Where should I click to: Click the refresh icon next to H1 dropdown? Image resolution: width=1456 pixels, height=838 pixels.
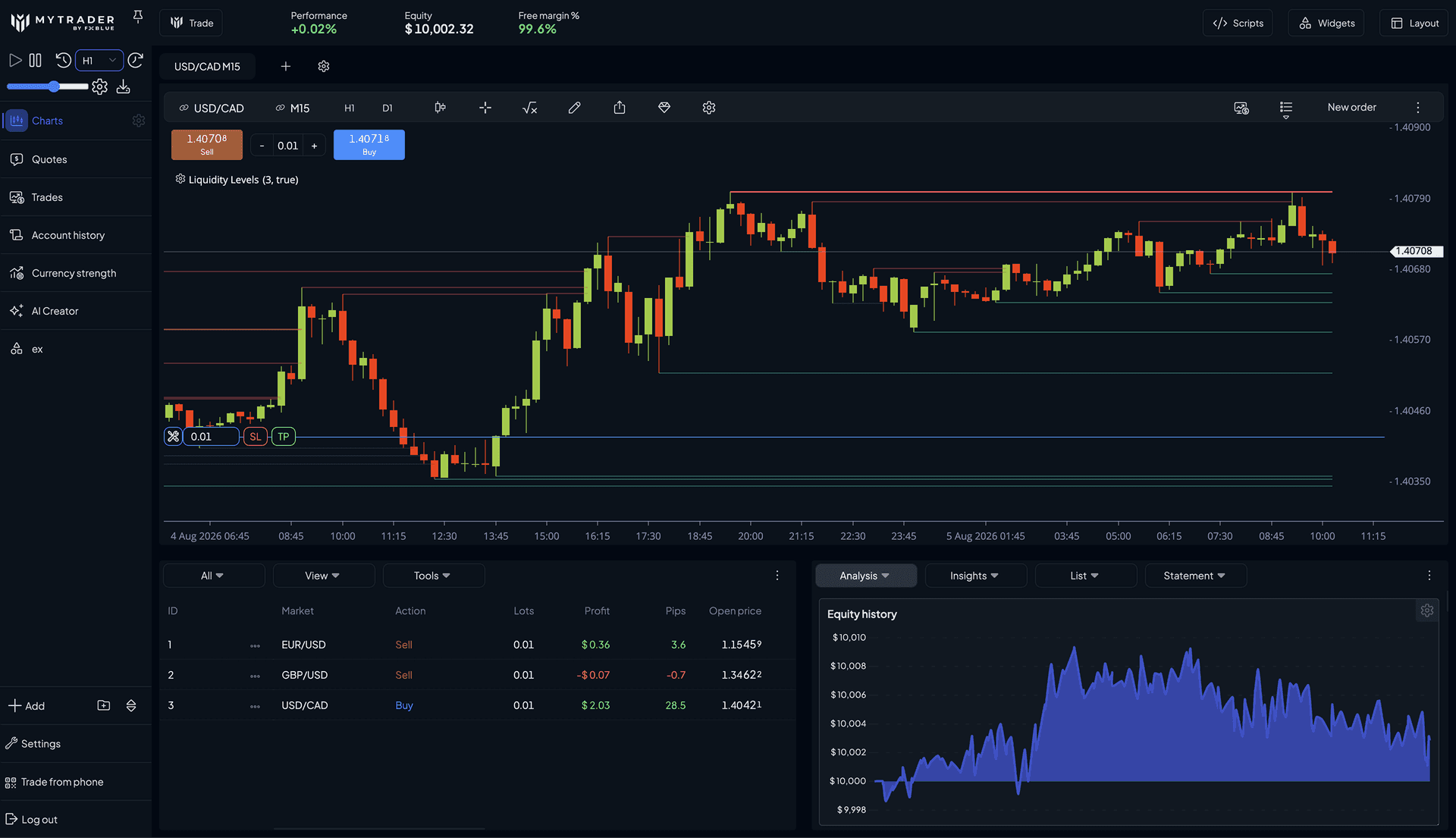(136, 60)
